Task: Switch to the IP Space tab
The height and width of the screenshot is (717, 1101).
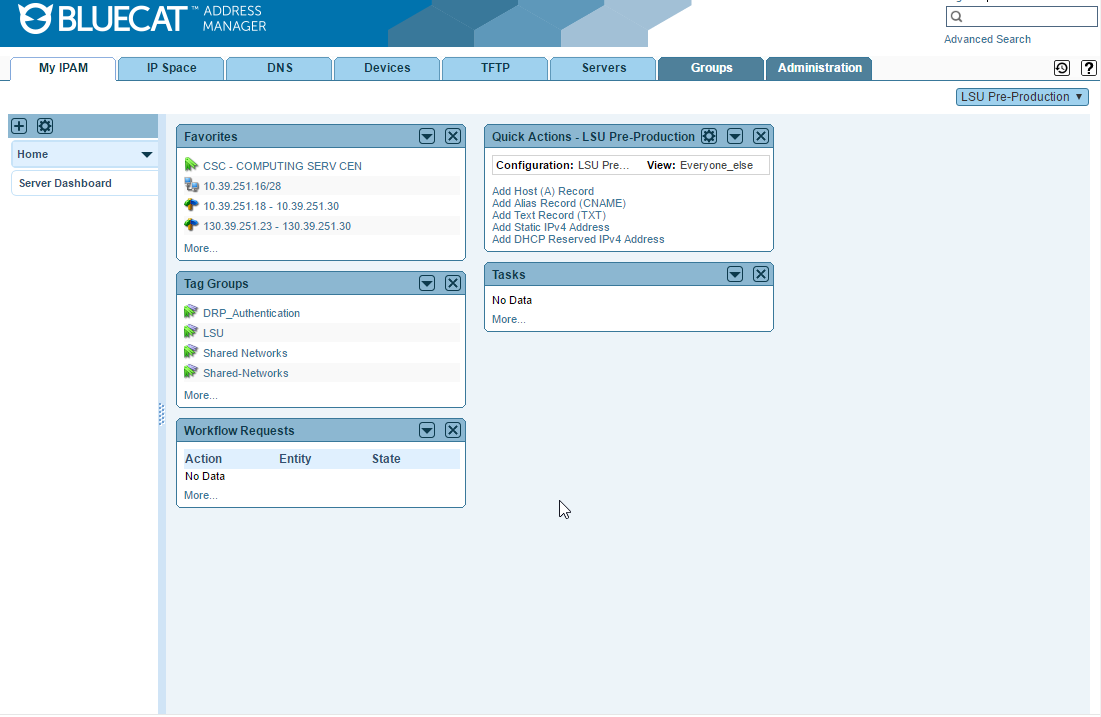Action: 171,68
